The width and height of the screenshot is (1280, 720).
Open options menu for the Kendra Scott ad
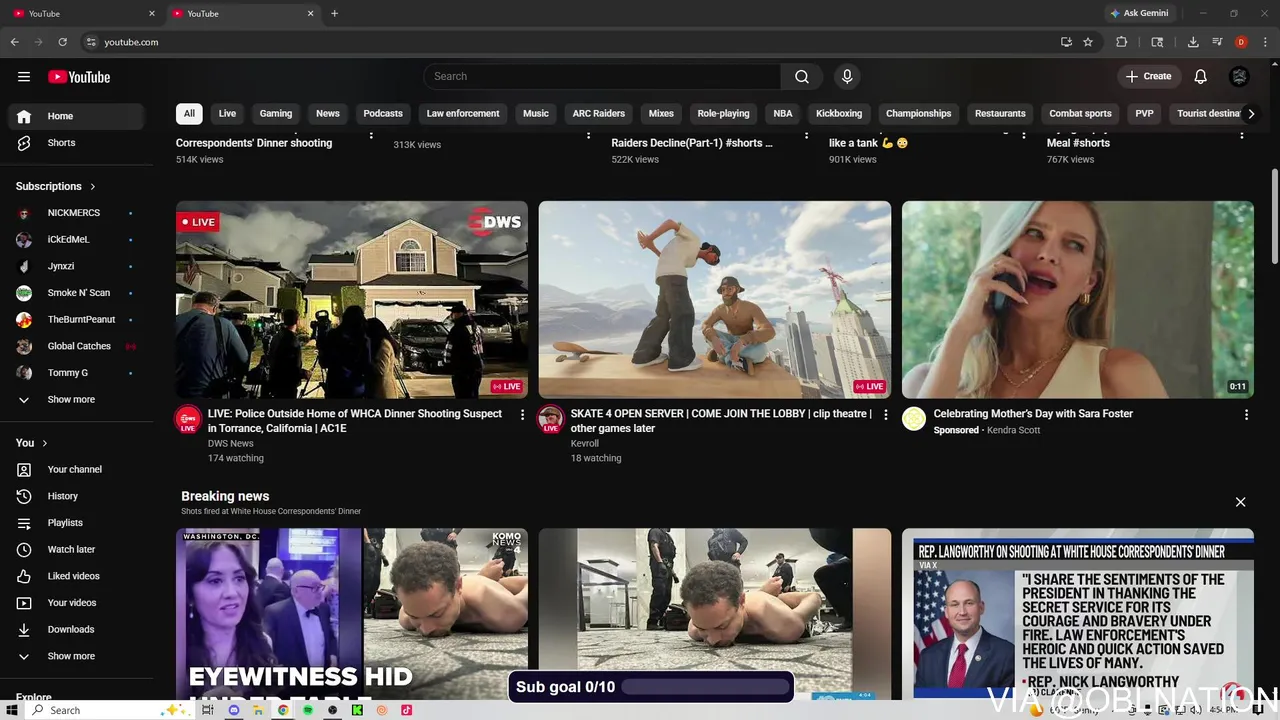coord(1246,415)
